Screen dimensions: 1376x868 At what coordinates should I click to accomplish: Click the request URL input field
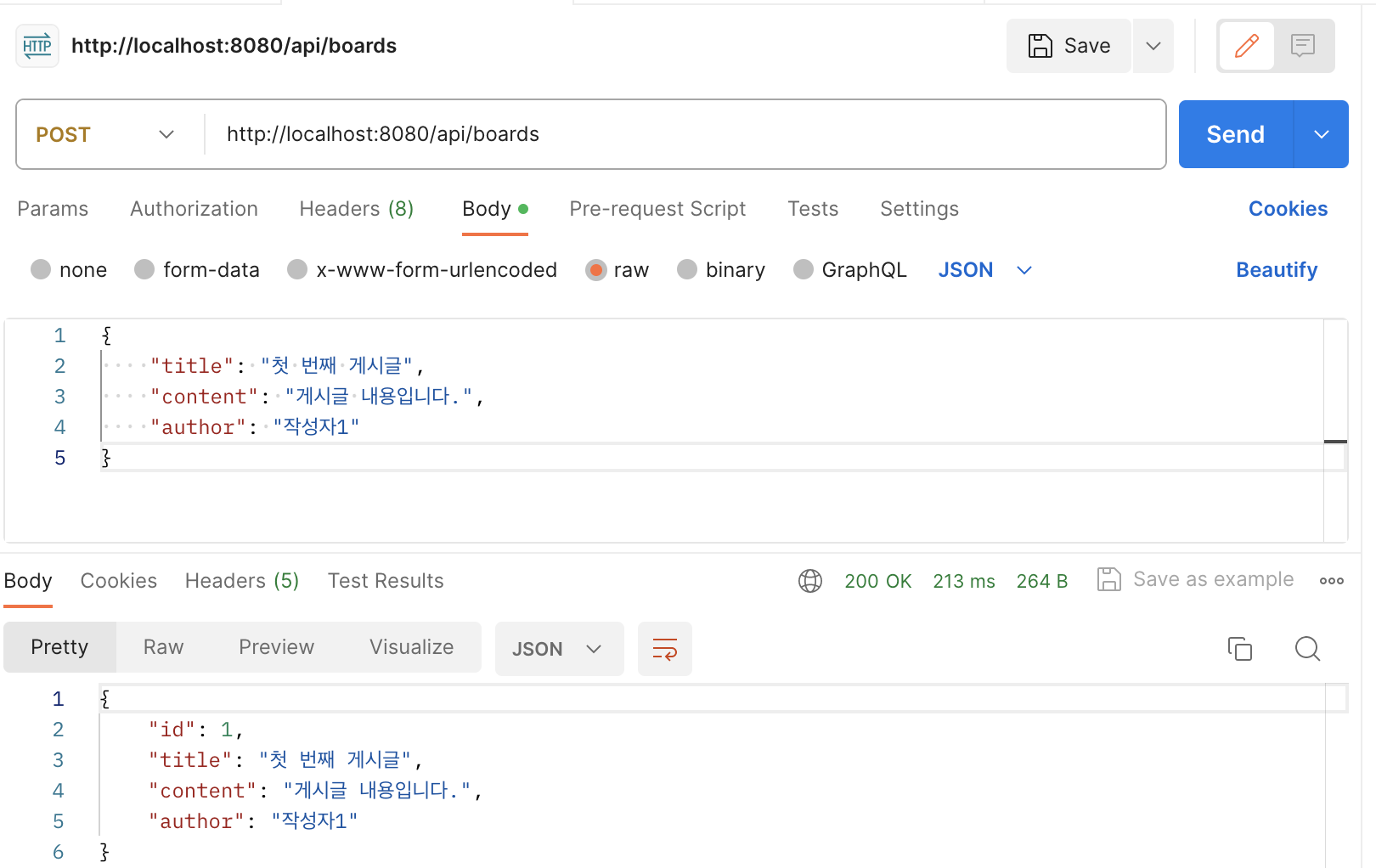[686, 134]
